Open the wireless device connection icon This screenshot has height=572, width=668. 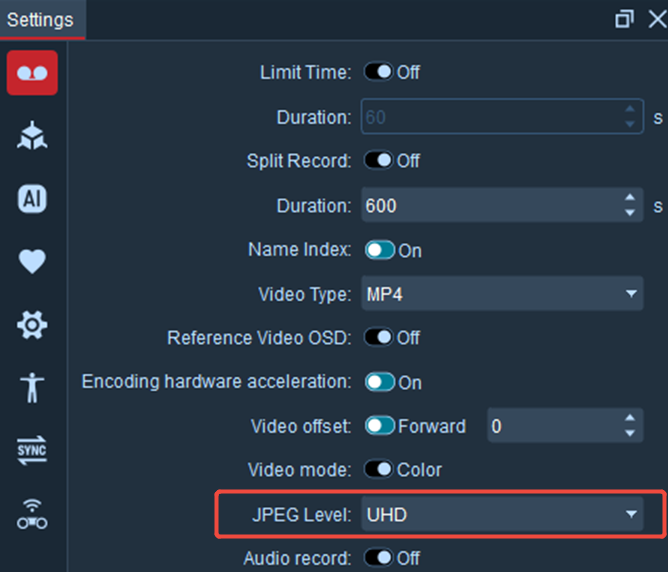coord(32,514)
